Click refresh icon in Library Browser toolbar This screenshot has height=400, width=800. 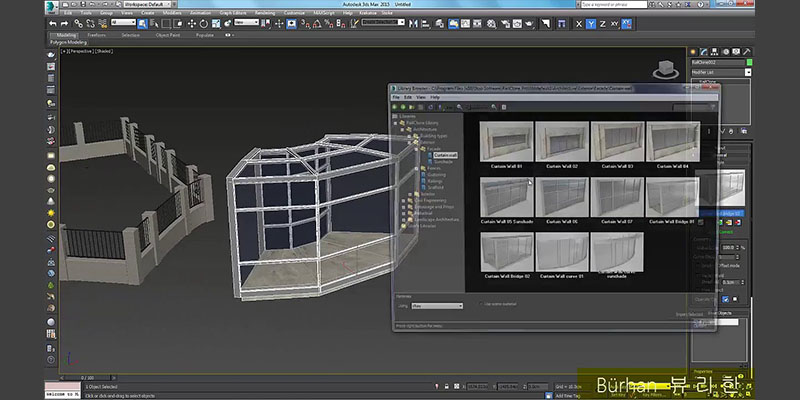(431, 107)
